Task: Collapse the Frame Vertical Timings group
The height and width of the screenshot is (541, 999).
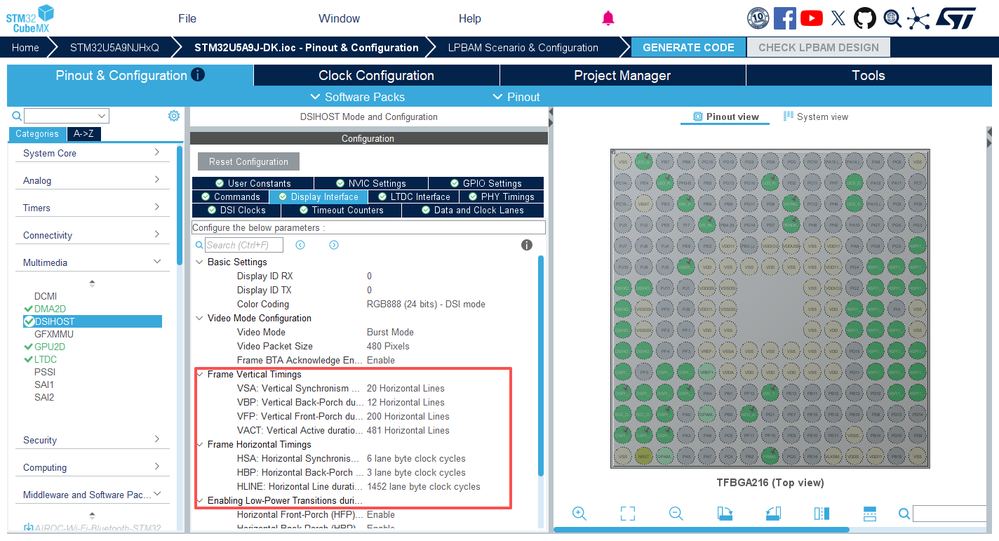Action: 199,374
